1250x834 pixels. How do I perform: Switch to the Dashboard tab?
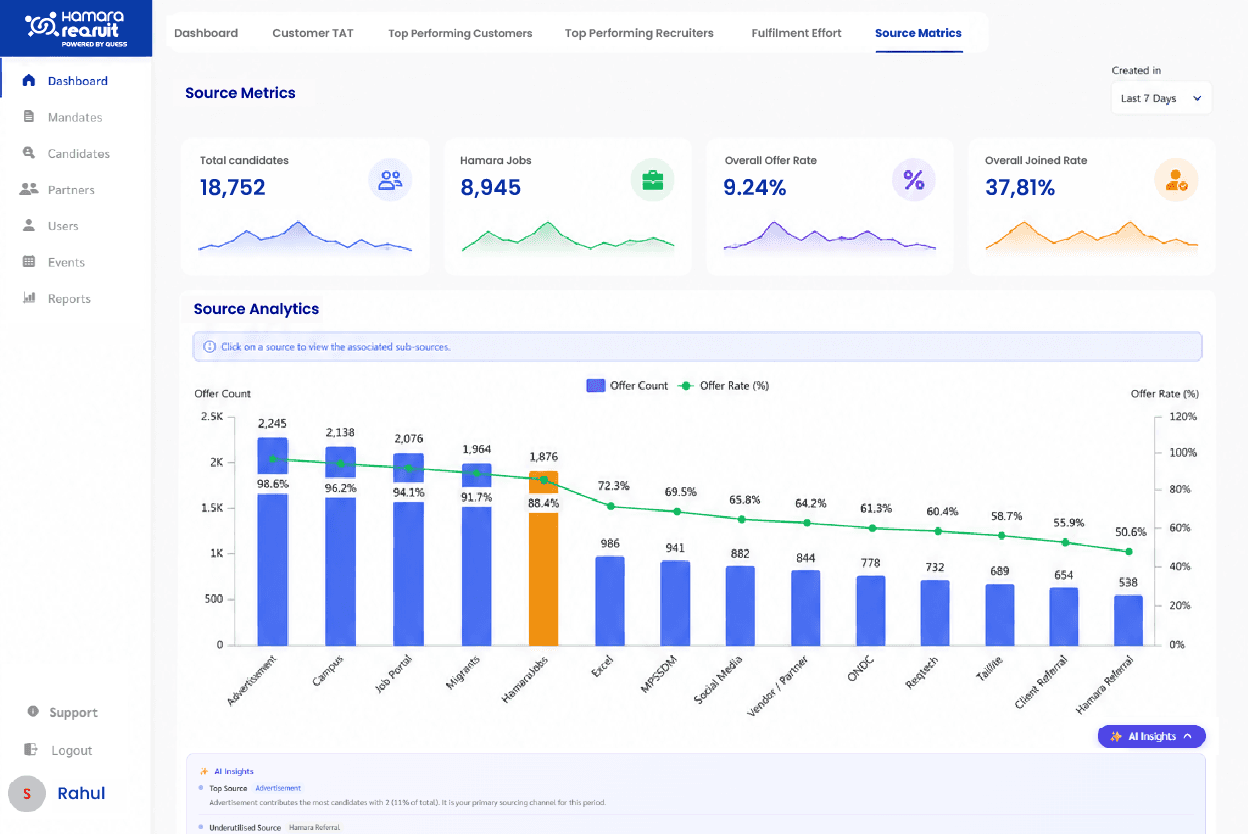click(206, 33)
